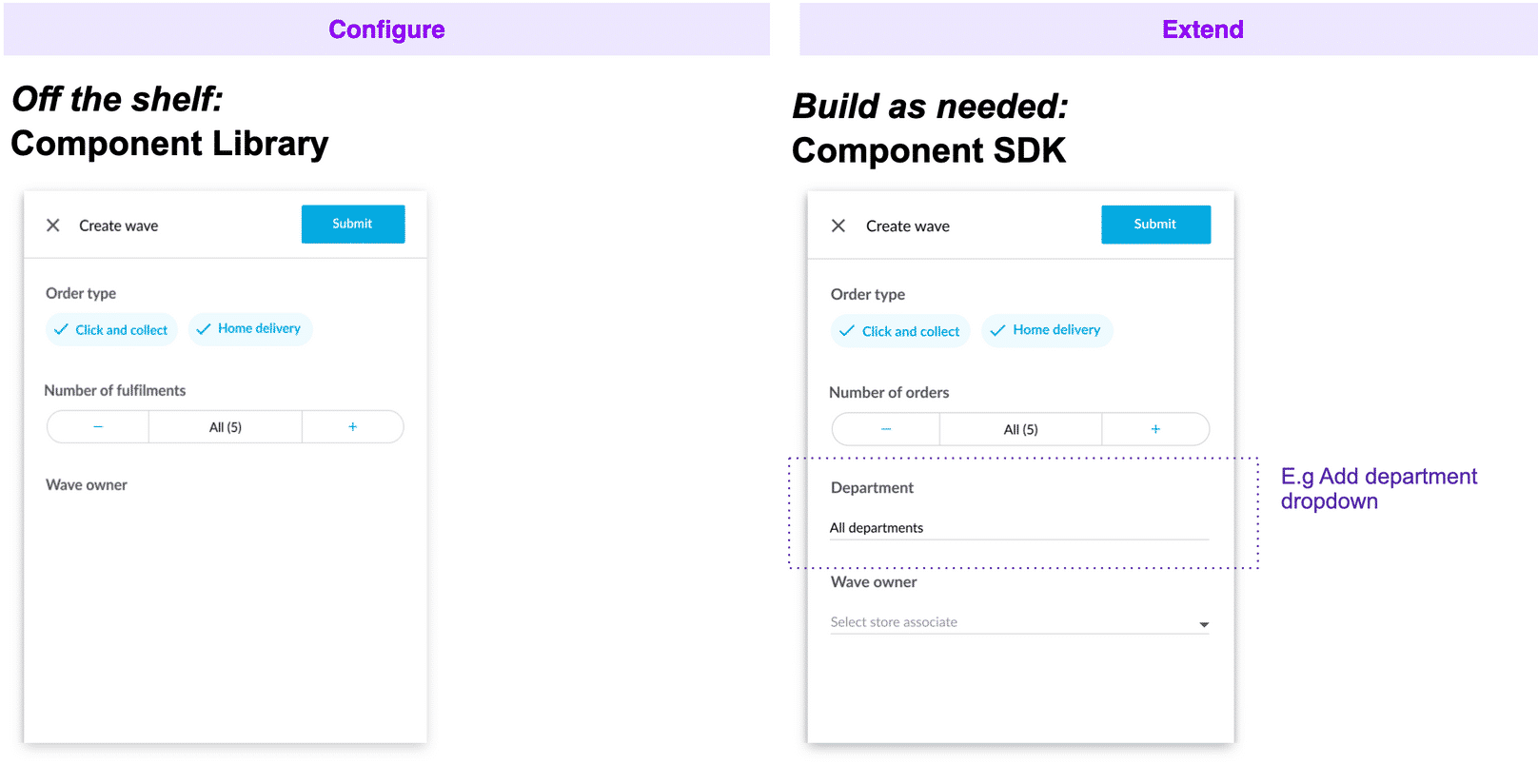Viewport: 1538px width, 784px height.
Task: Click the minus icon under Number of fulfilments
Action: coord(97,426)
